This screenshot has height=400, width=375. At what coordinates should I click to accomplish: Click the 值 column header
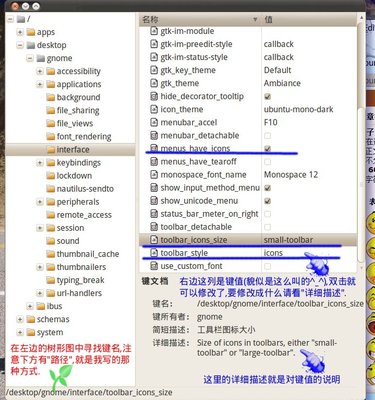(x=309, y=20)
